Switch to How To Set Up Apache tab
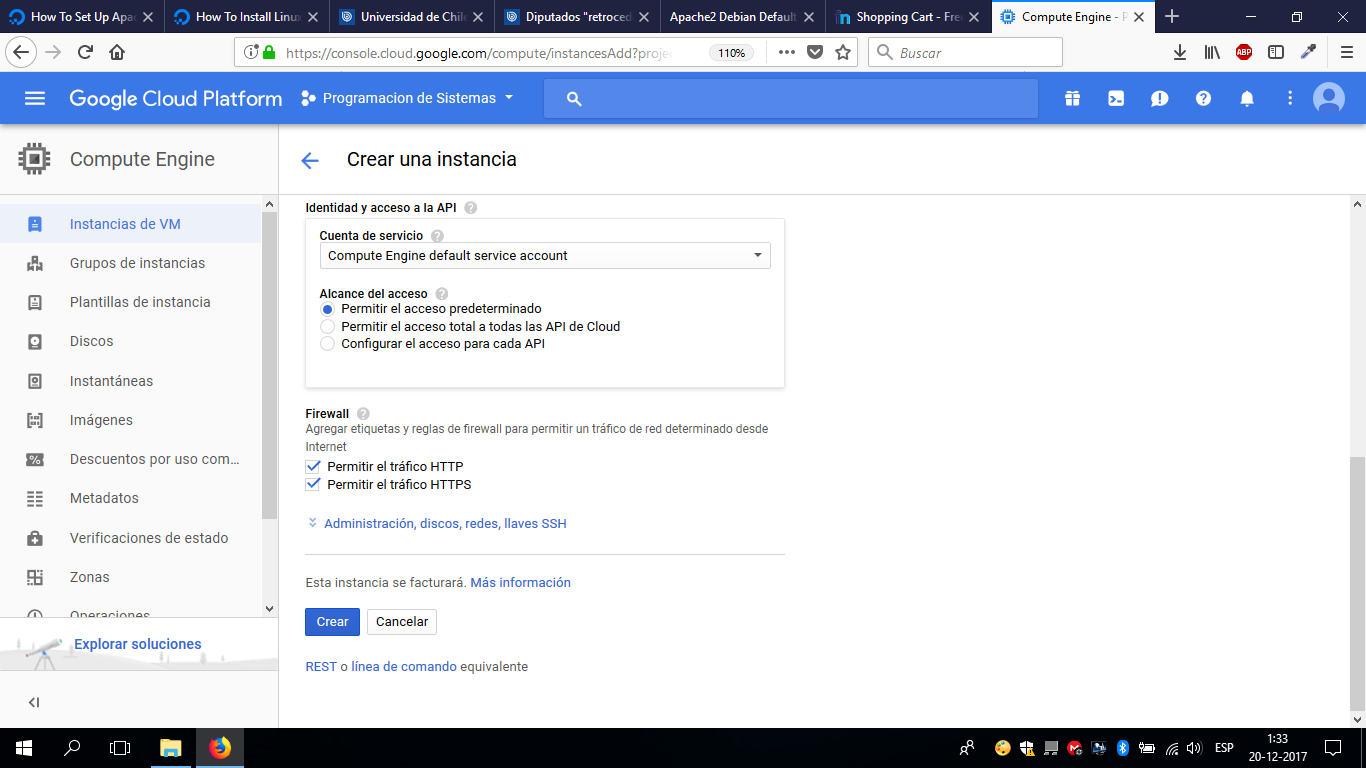 coord(83,17)
